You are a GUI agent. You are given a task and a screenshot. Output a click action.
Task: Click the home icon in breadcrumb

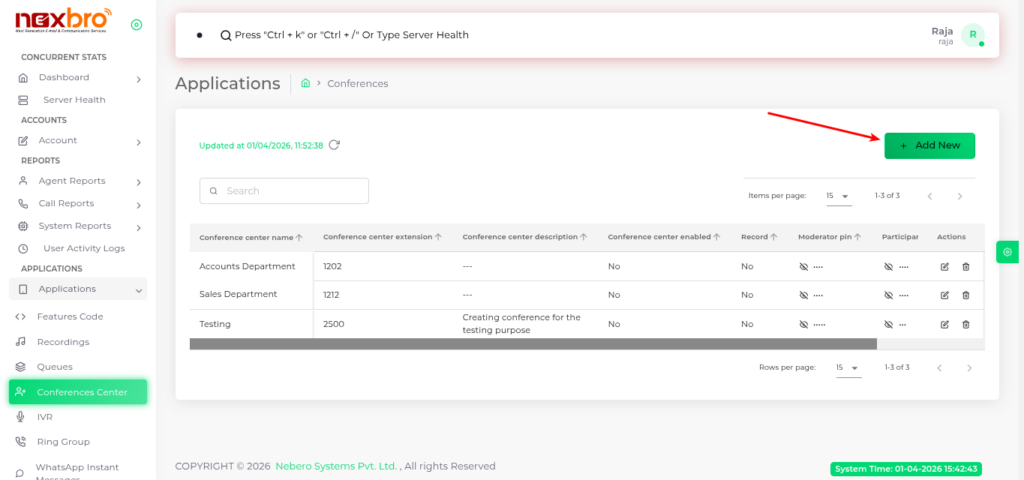[x=305, y=84]
